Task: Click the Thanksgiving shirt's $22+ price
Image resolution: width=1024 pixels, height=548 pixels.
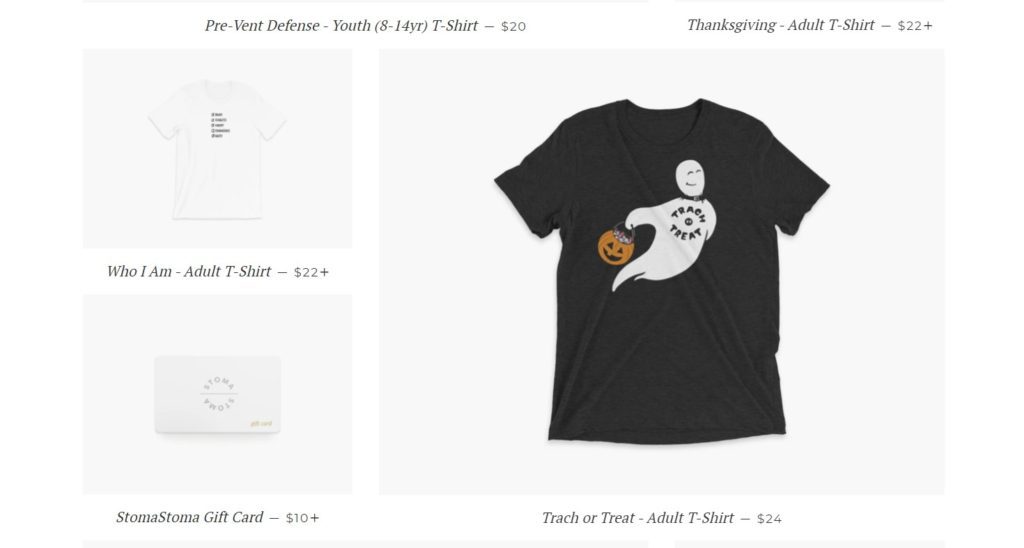Action: point(915,26)
